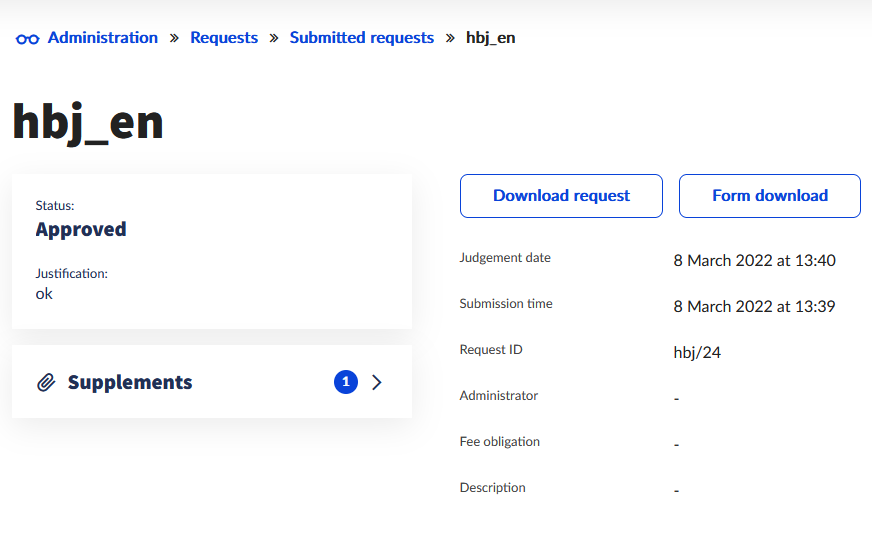Navigate to the Requests breadcrumb link
Screen dimensions: 872x533
pos(224,38)
